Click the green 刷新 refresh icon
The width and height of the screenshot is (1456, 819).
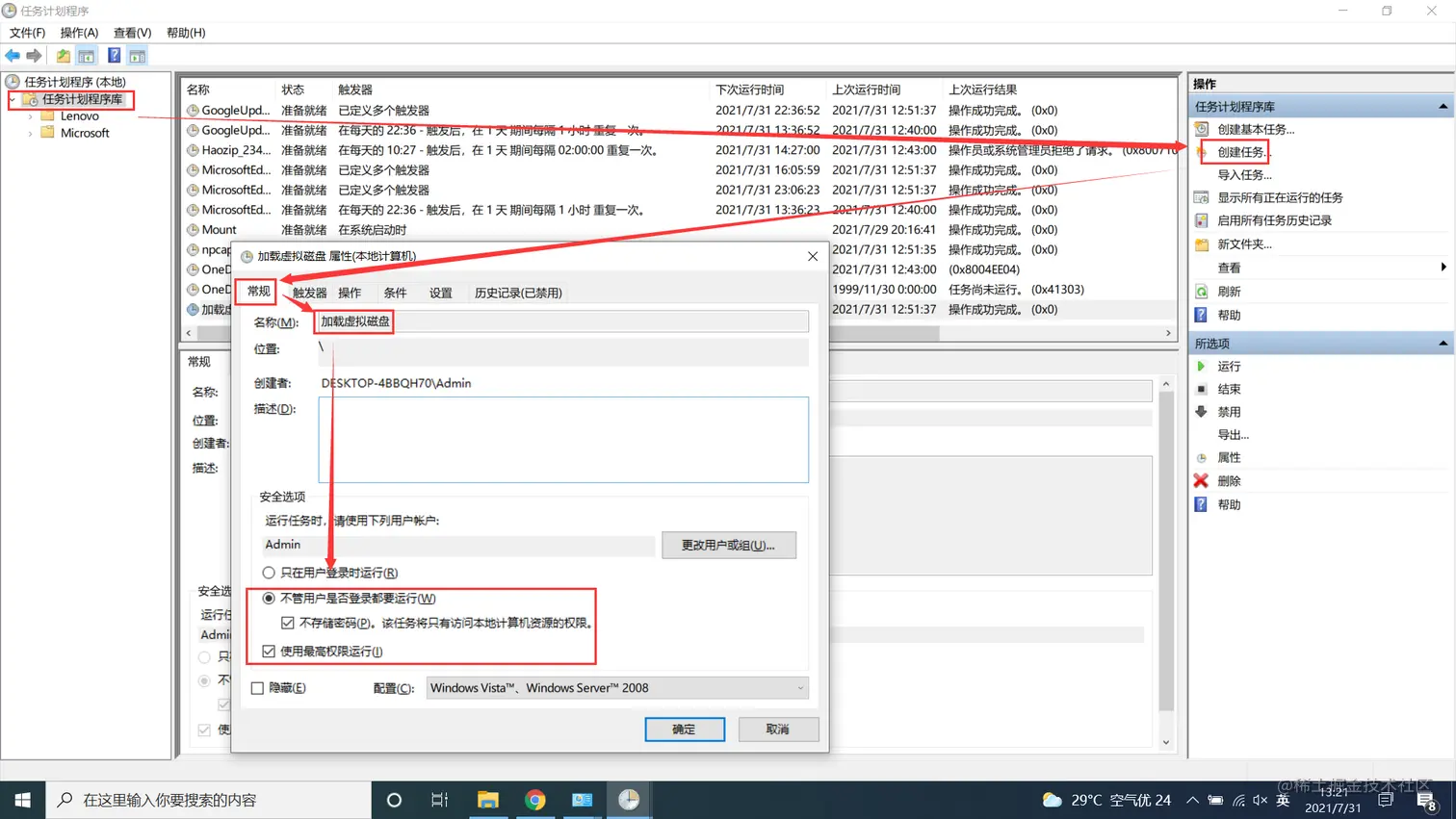coord(1201,292)
